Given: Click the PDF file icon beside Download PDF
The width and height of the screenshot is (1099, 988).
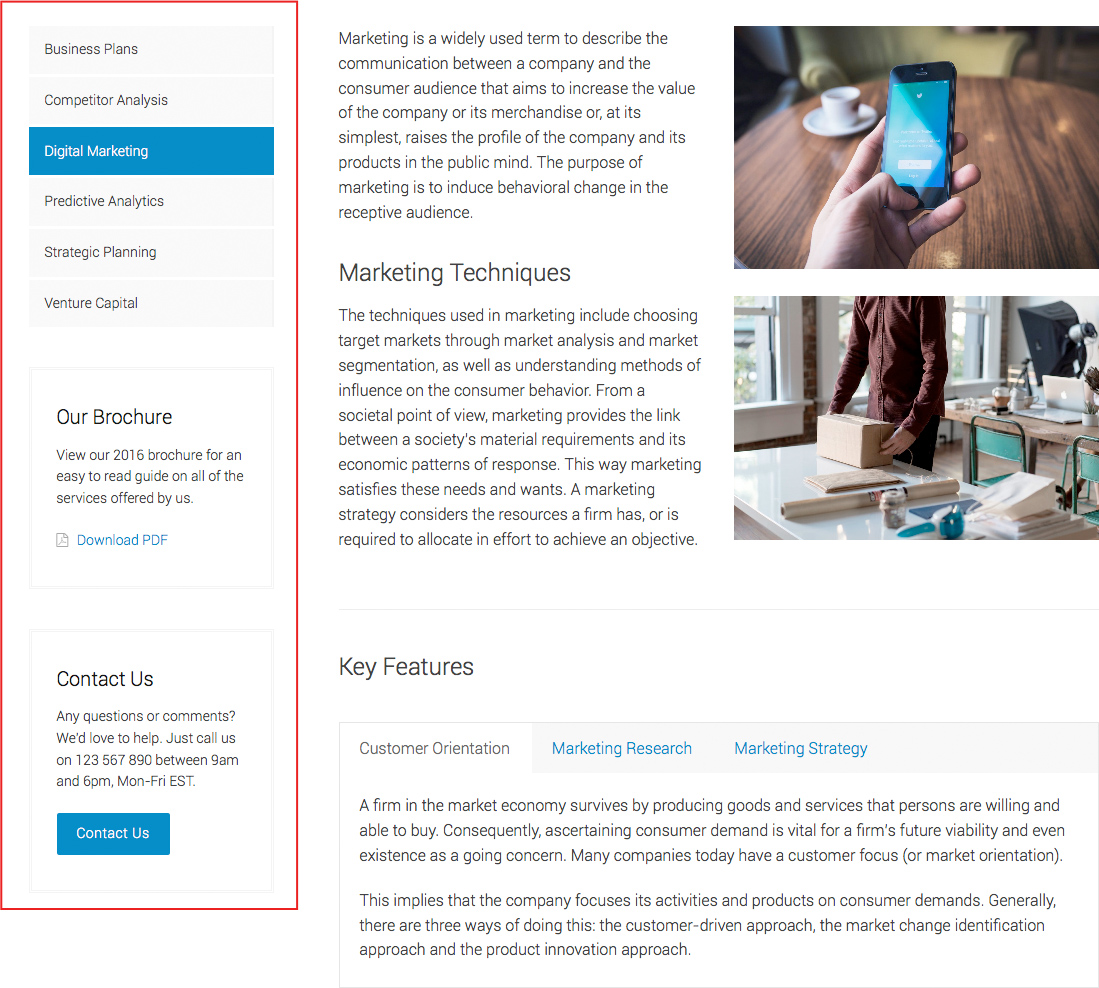Looking at the screenshot, I should [62, 540].
